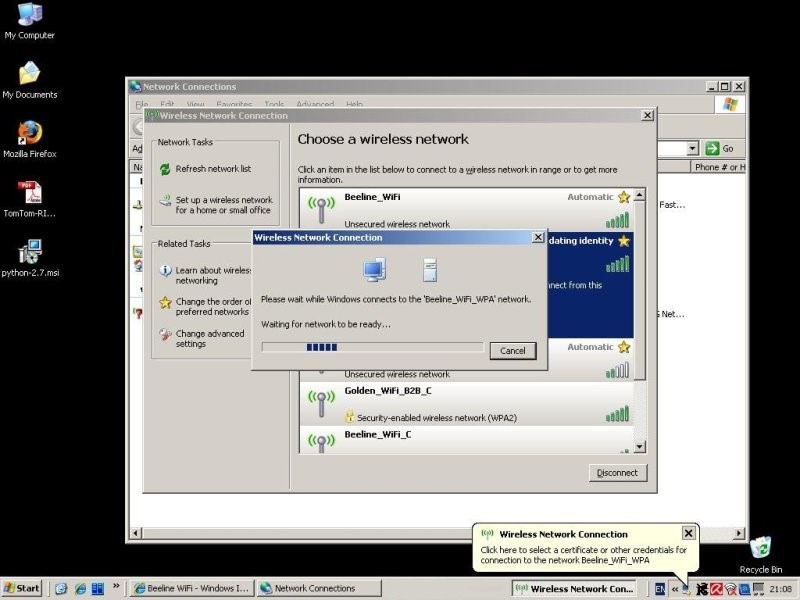The height and width of the screenshot is (600, 800).
Task: Click the Disconnect button
Action: click(617, 473)
